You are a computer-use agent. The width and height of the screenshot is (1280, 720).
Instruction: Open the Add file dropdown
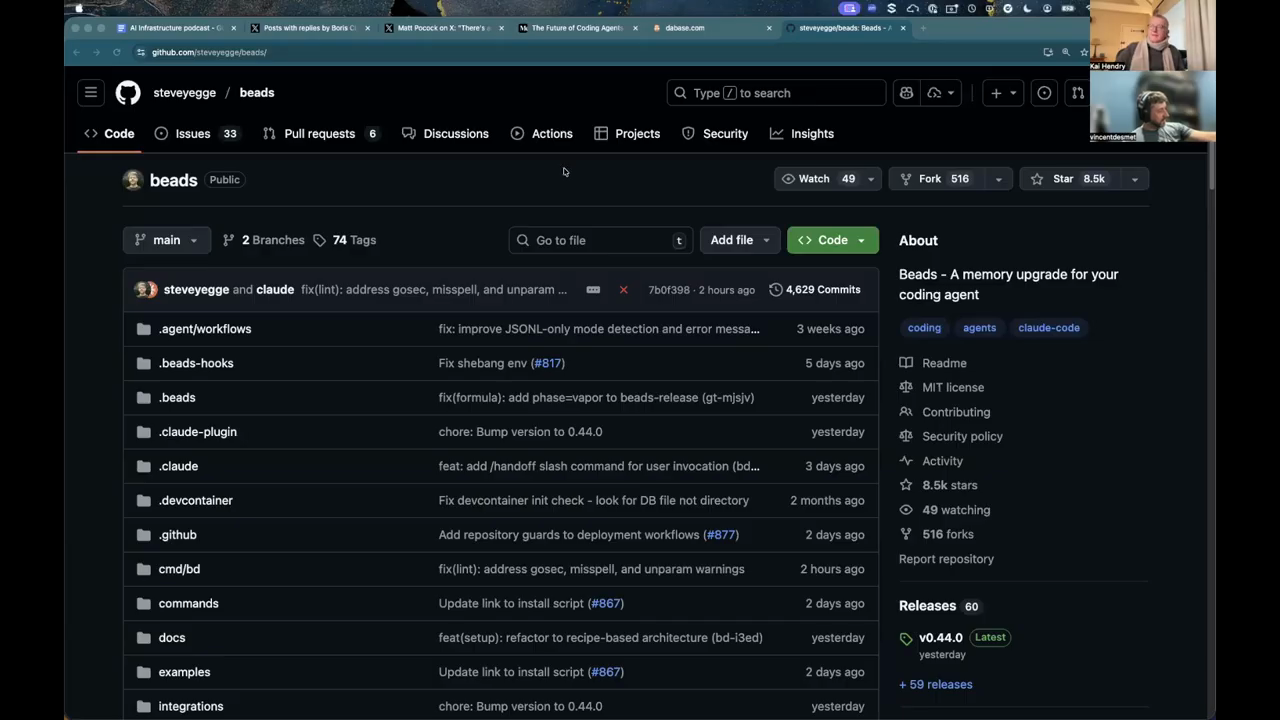pyautogui.click(x=739, y=240)
